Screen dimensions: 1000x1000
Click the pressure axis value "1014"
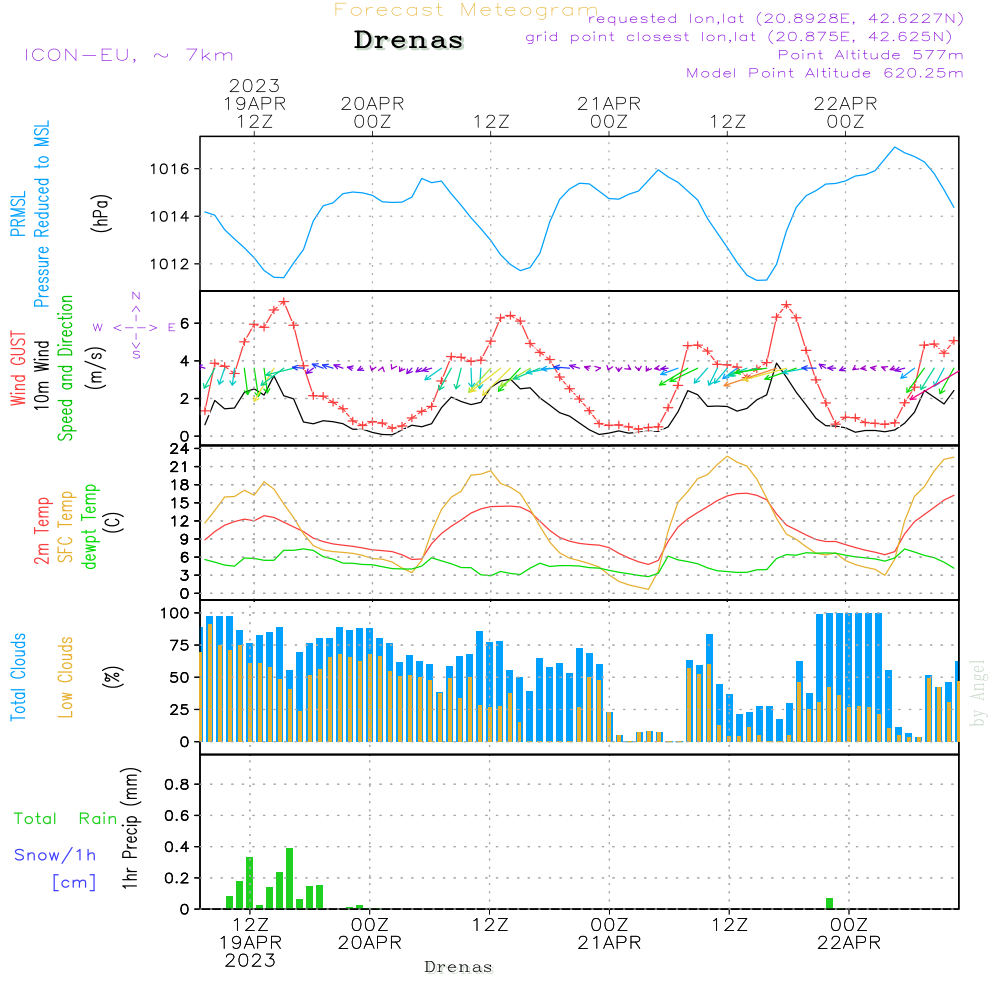[x=170, y=217]
